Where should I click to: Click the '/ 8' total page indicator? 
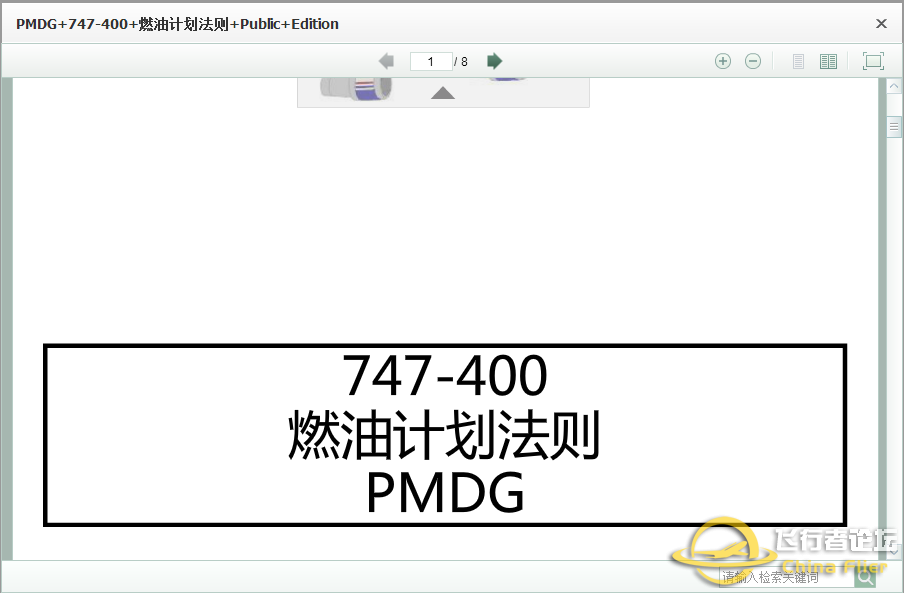click(x=462, y=61)
